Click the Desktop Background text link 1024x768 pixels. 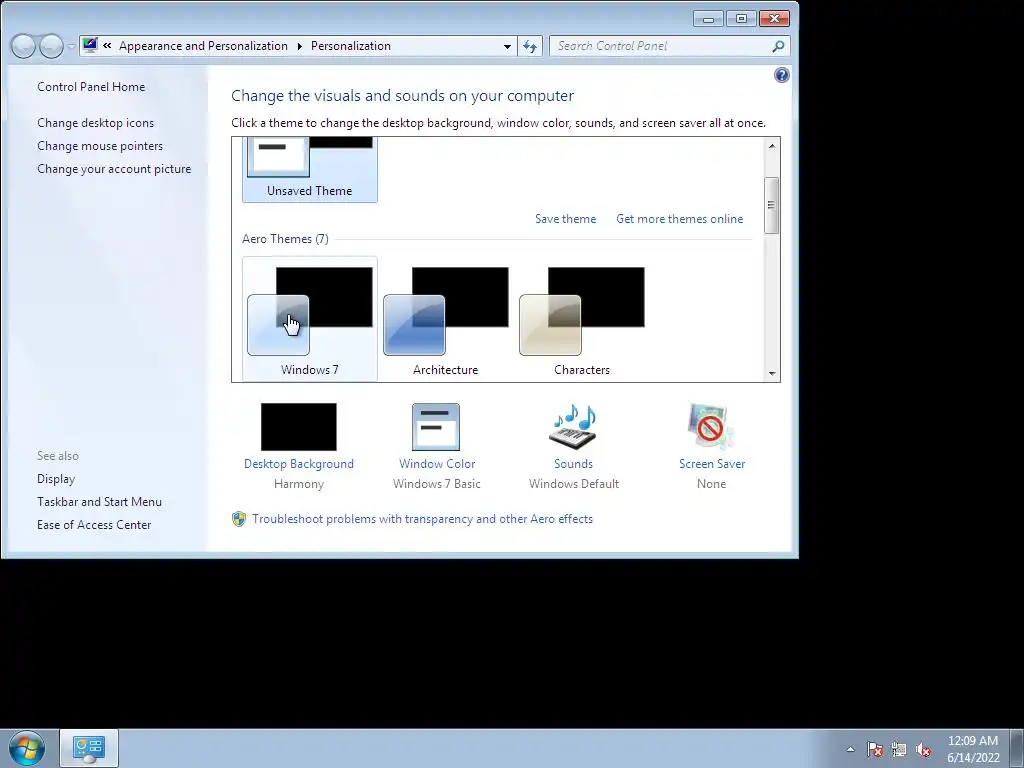[298, 464]
